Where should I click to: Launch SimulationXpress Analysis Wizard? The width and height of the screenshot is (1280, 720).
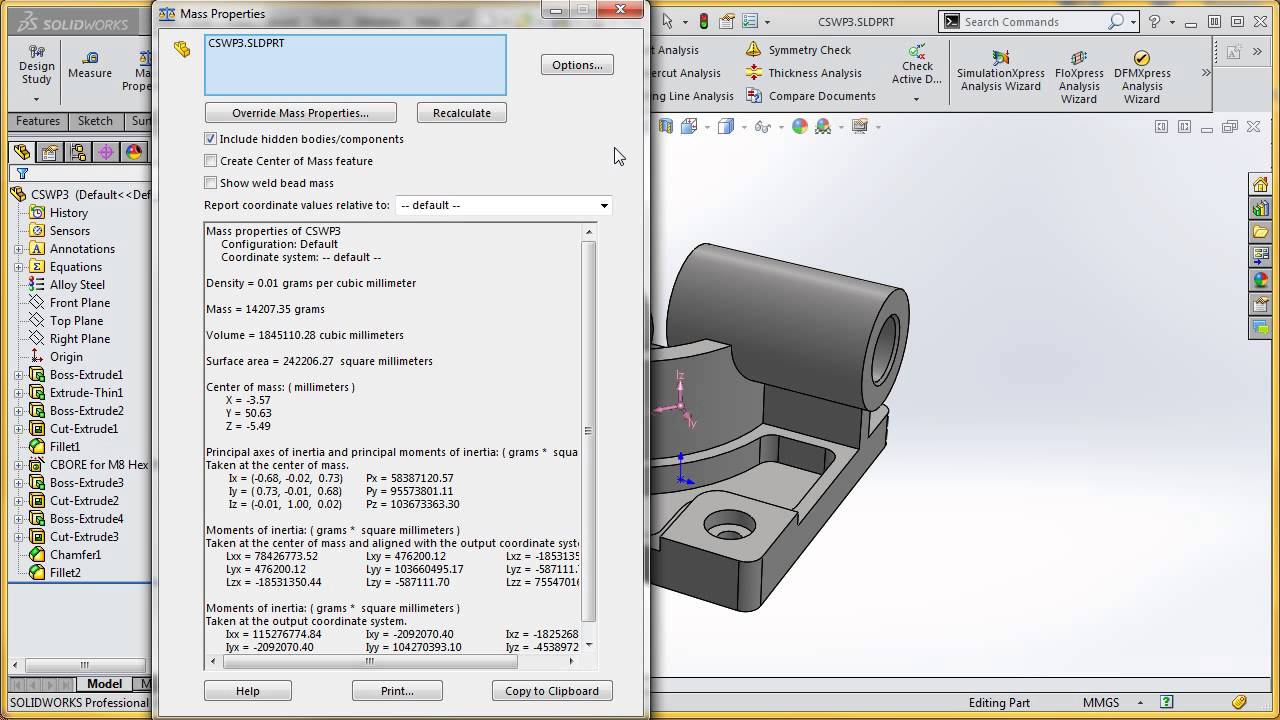click(x=1000, y=72)
